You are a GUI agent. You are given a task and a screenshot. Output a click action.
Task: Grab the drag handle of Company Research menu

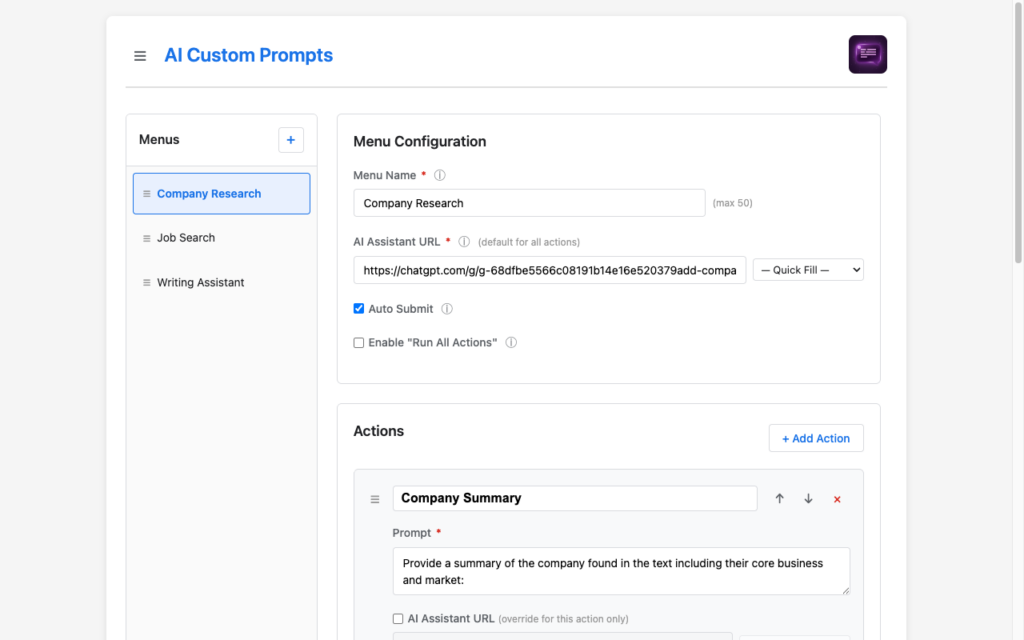pyautogui.click(x=146, y=194)
